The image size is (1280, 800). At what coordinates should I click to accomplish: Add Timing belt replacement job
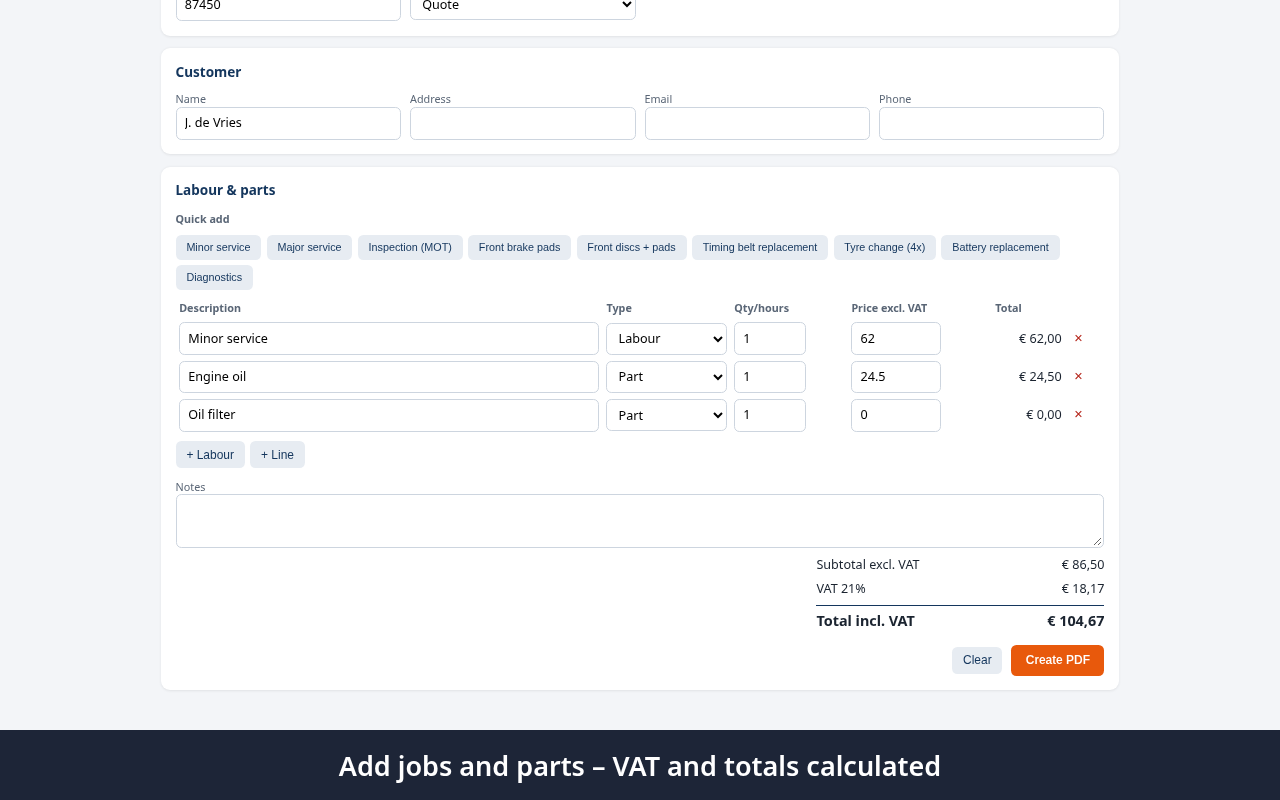tap(760, 247)
